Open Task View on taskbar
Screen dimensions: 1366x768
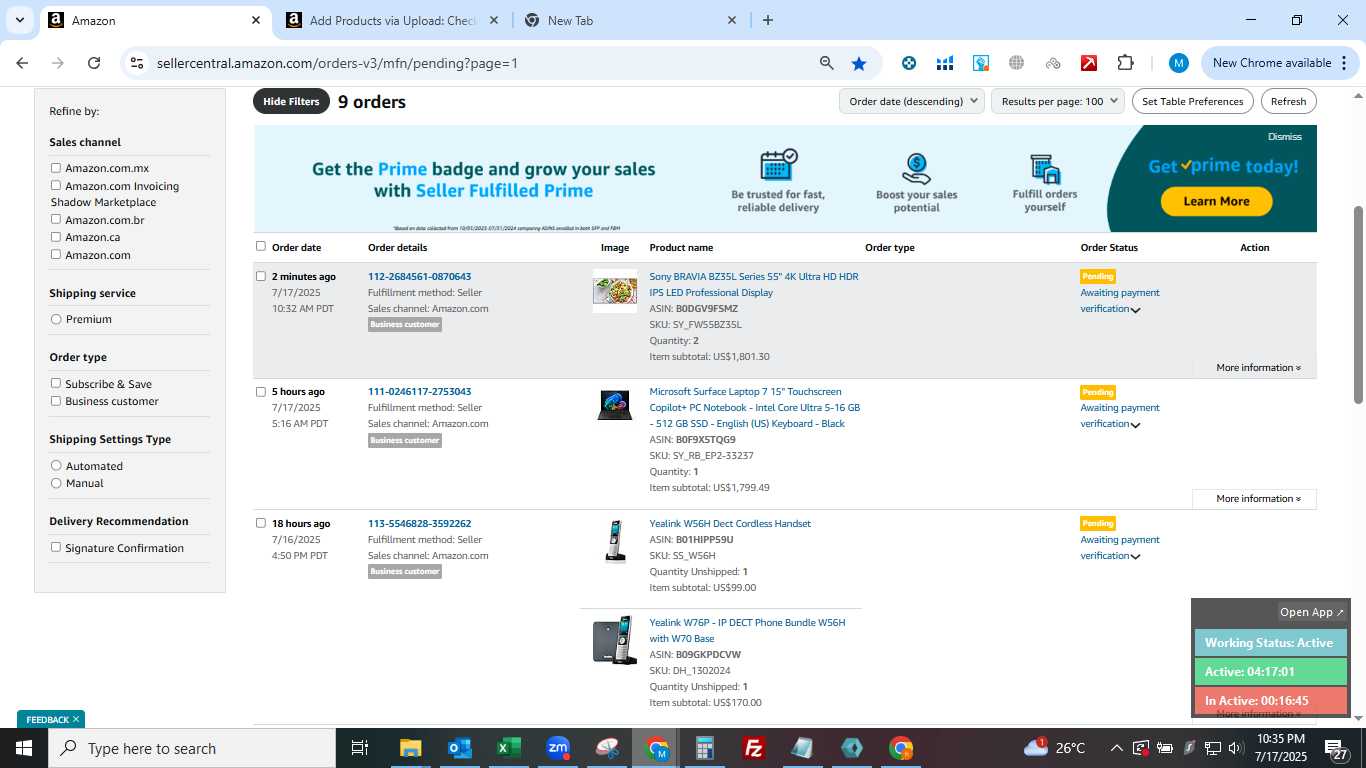(x=360, y=748)
